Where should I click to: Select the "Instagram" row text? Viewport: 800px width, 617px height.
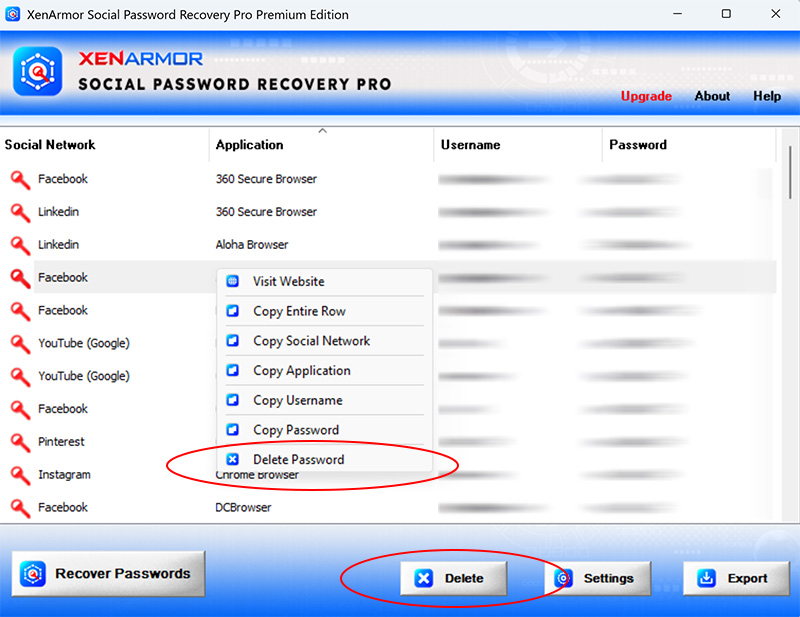tap(64, 475)
